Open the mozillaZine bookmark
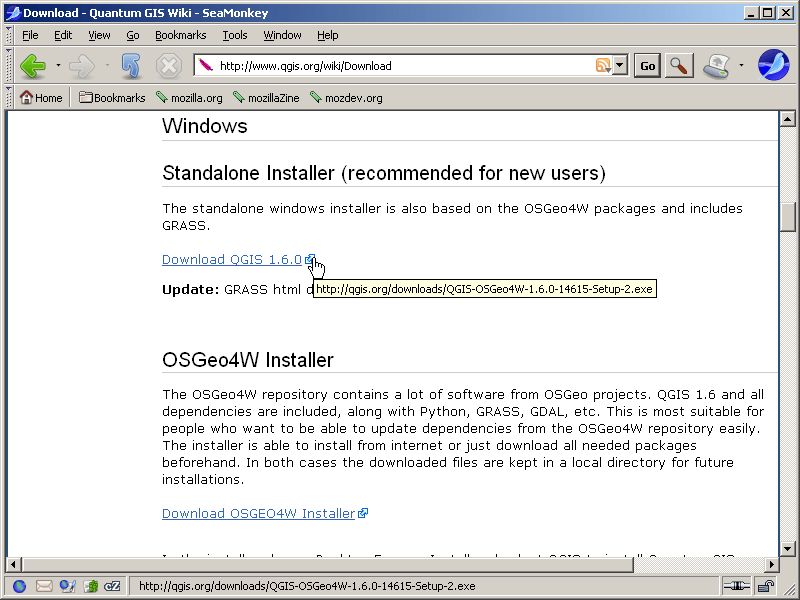800x600 pixels. 266,97
